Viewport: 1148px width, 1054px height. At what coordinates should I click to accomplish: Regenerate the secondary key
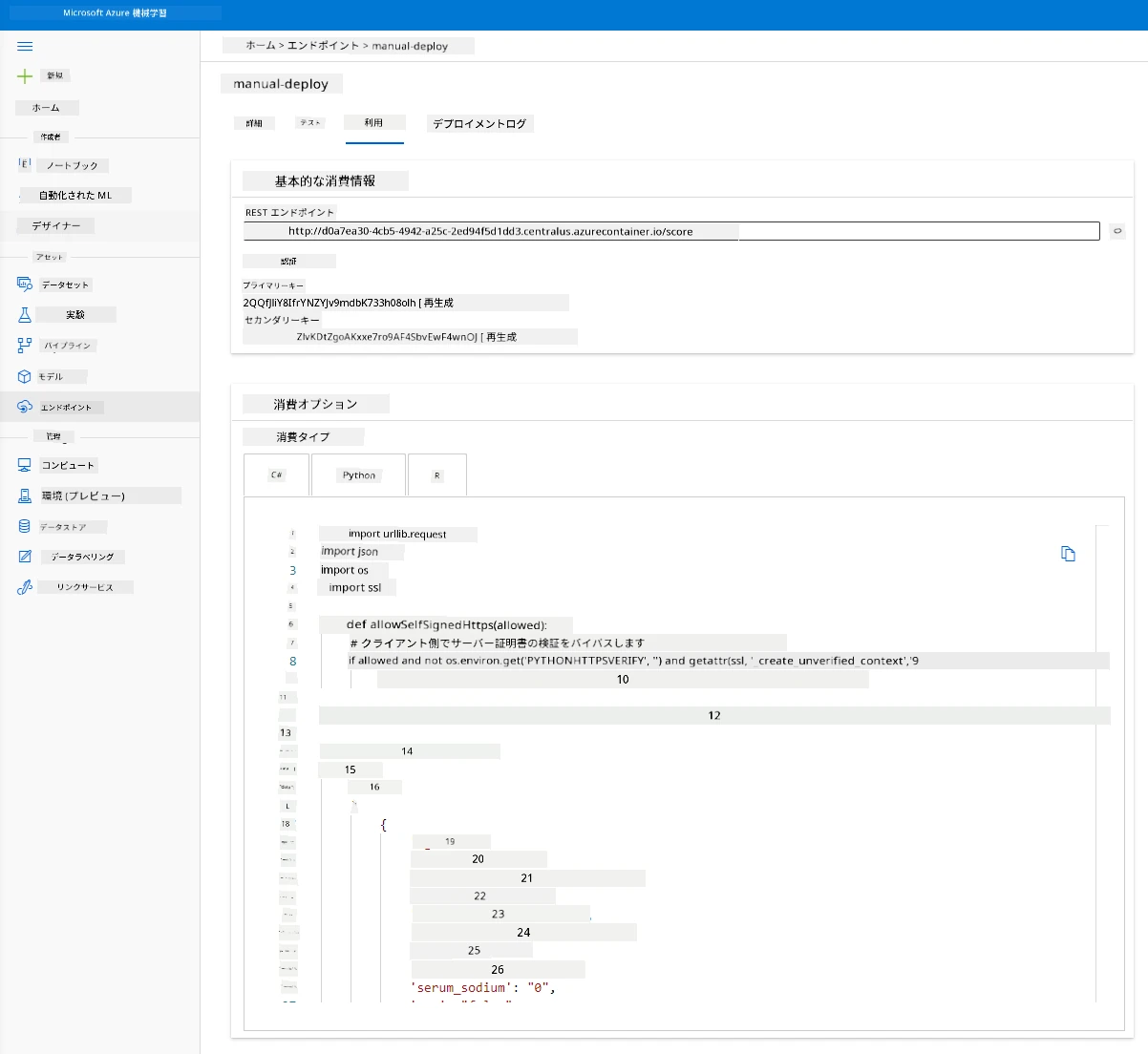coord(501,337)
